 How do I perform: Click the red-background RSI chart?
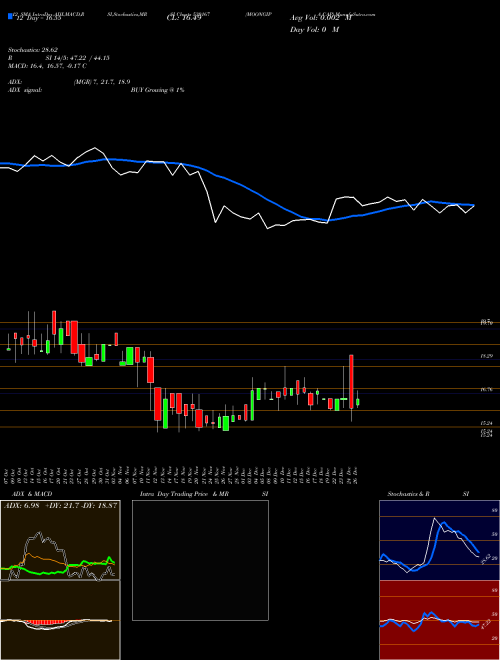coord(439,620)
